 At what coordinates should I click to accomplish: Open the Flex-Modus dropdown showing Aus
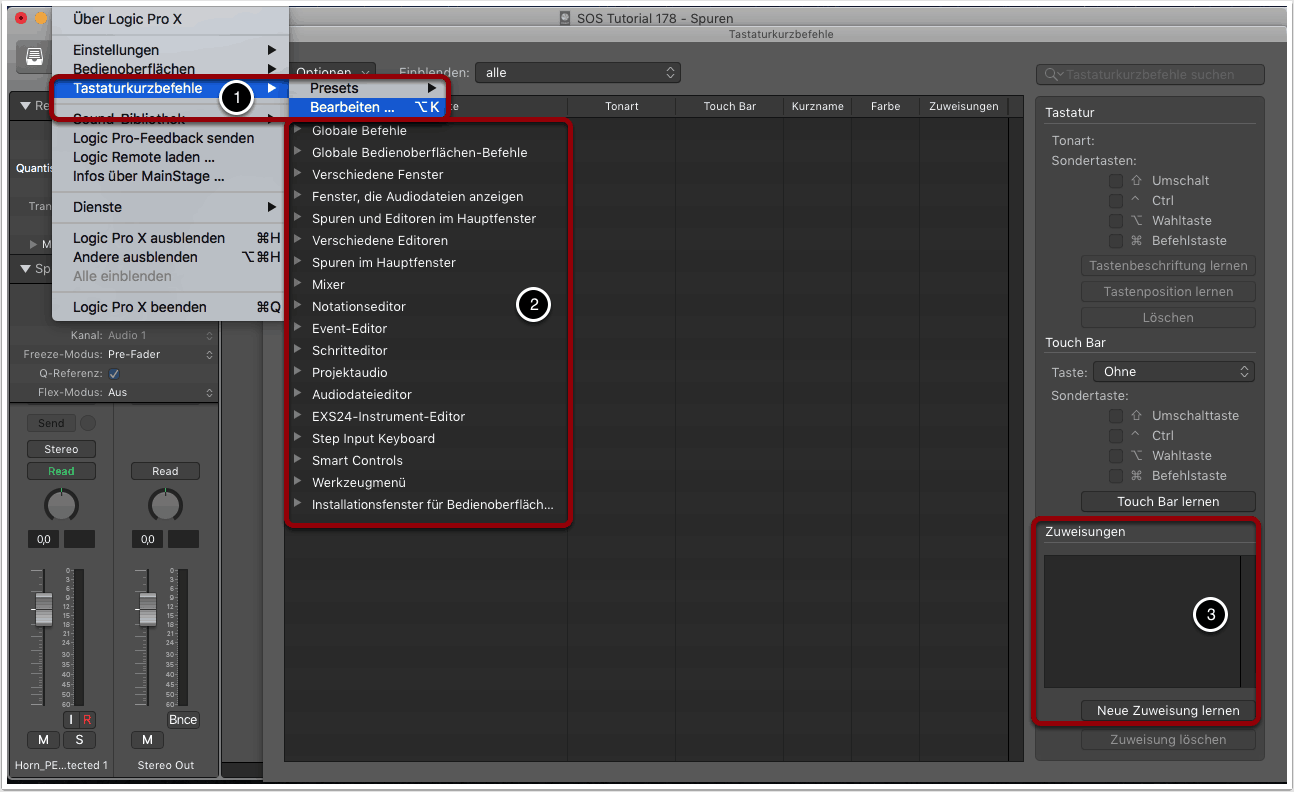click(x=160, y=392)
